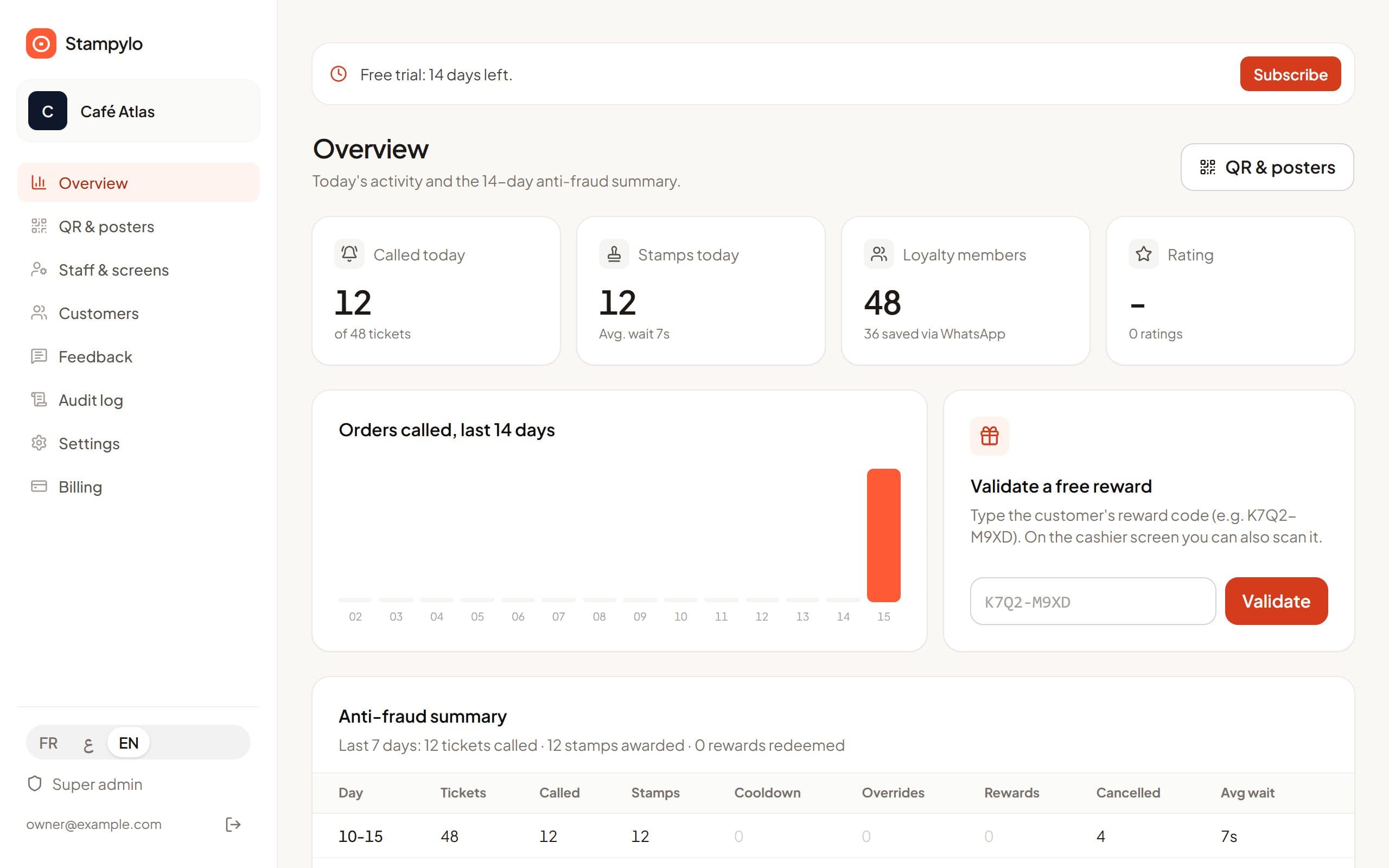Open the Overview menu item
This screenshot has width=1389, height=868.
(x=138, y=183)
